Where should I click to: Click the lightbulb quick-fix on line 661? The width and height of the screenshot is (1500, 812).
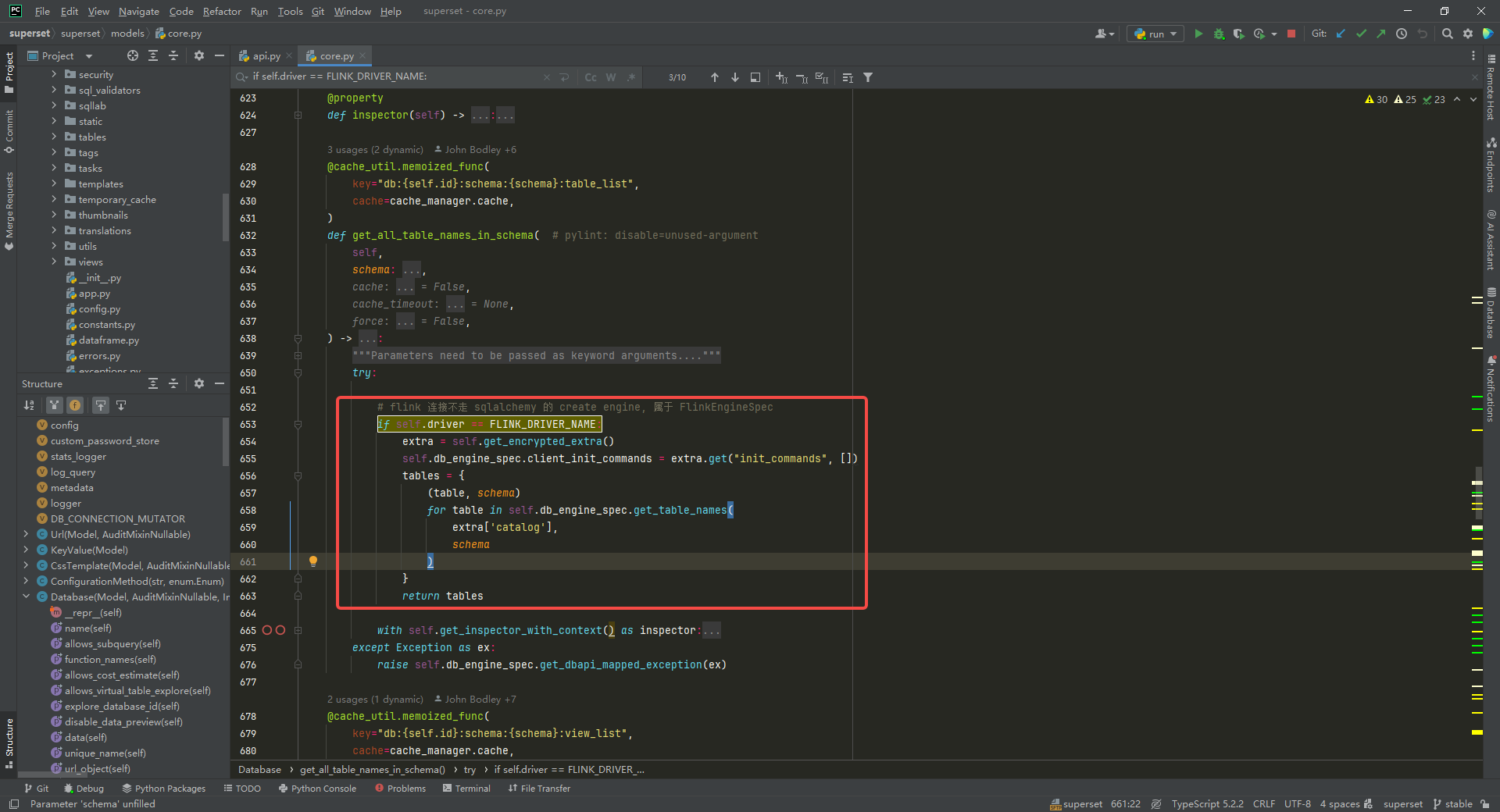pos(313,561)
